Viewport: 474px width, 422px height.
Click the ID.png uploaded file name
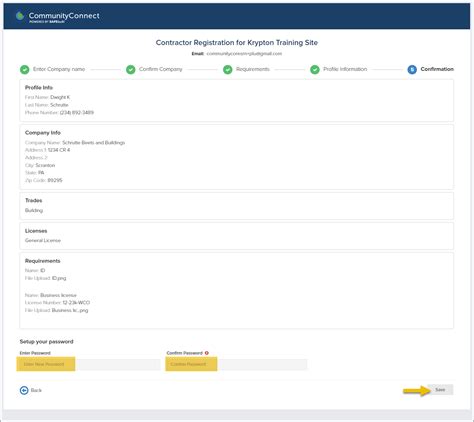point(59,278)
